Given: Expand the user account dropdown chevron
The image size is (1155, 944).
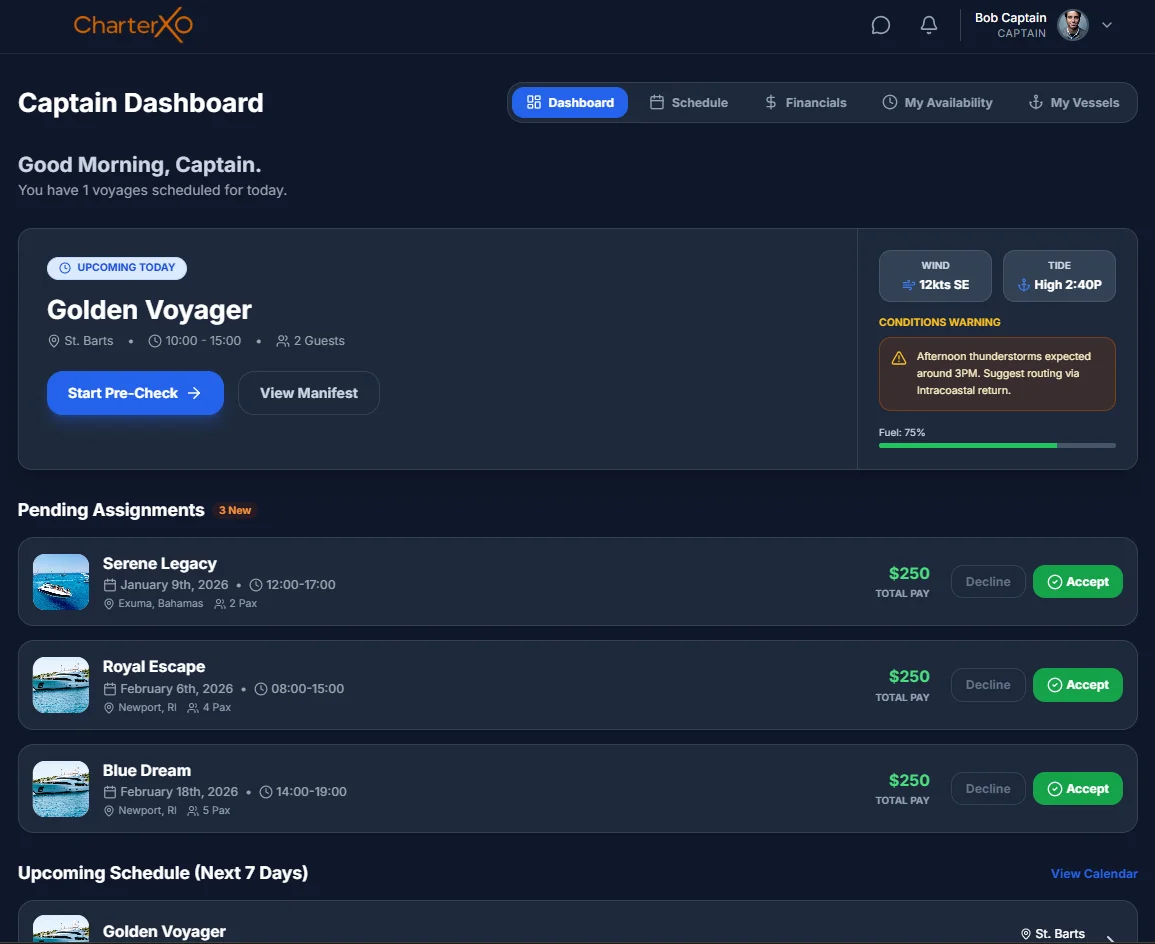Looking at the screenshot, I should pos(1106,25).
